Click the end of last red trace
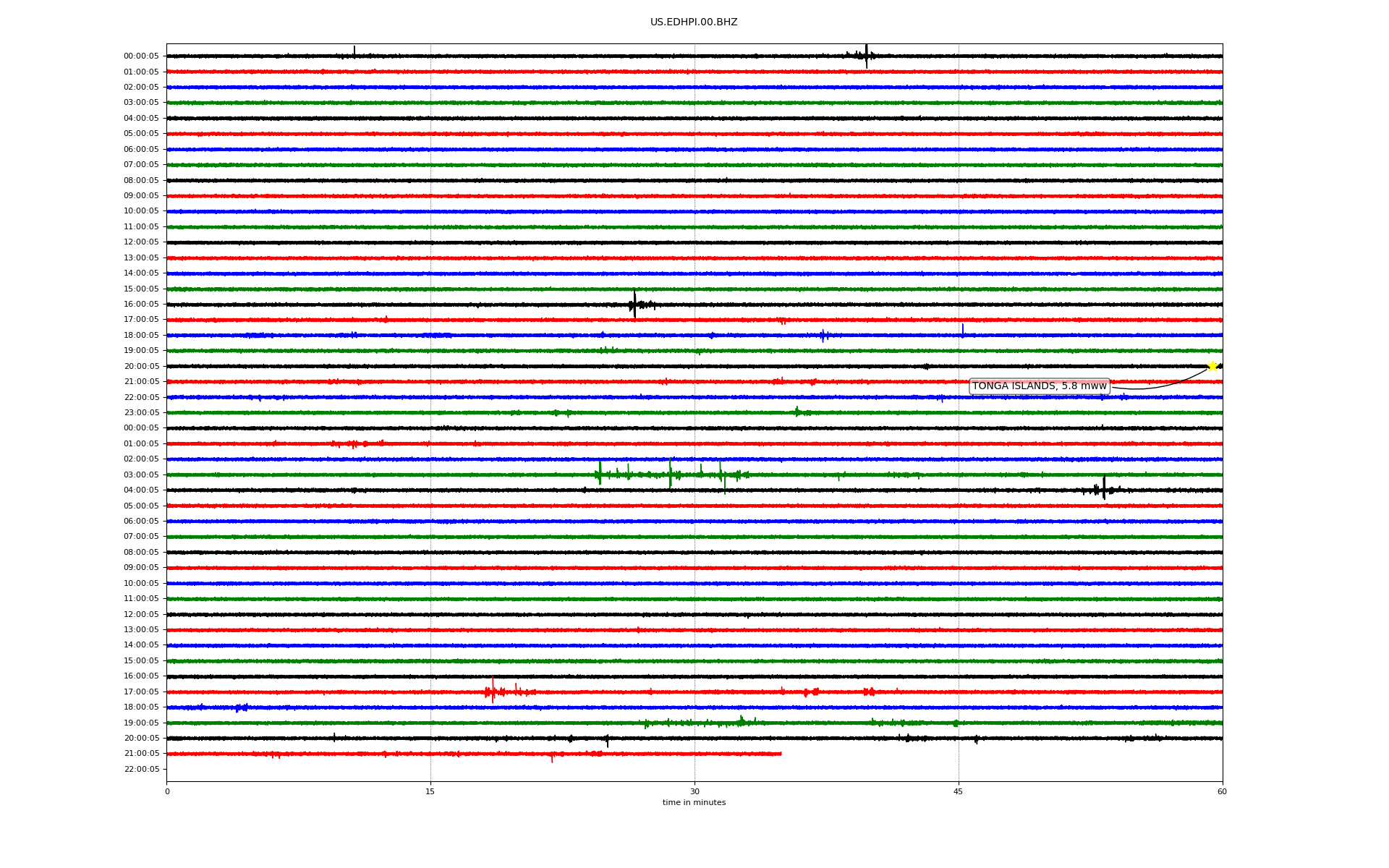1389x868 pixels. (781, 754)
